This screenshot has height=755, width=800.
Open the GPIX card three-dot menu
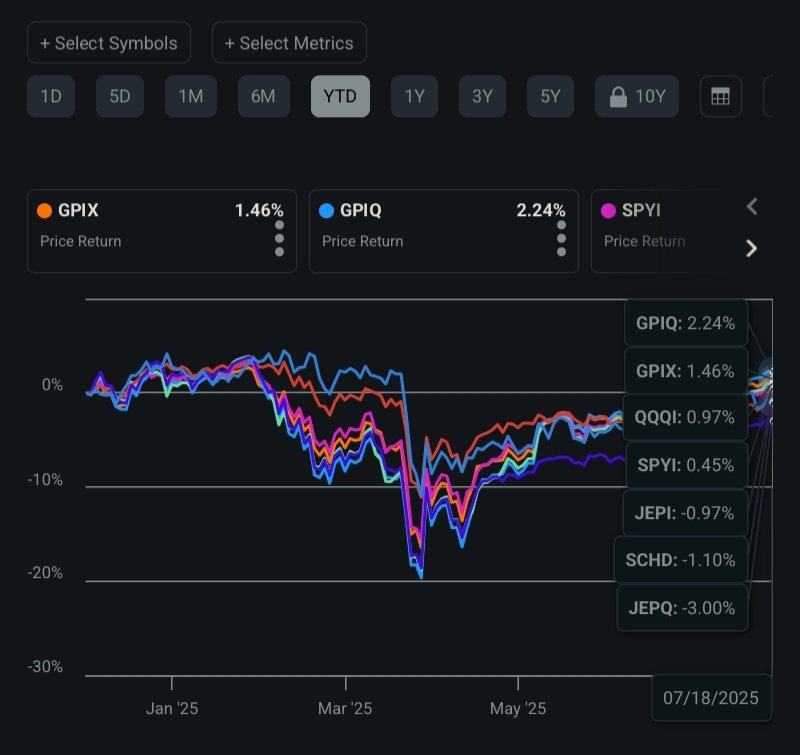[279, 238]
